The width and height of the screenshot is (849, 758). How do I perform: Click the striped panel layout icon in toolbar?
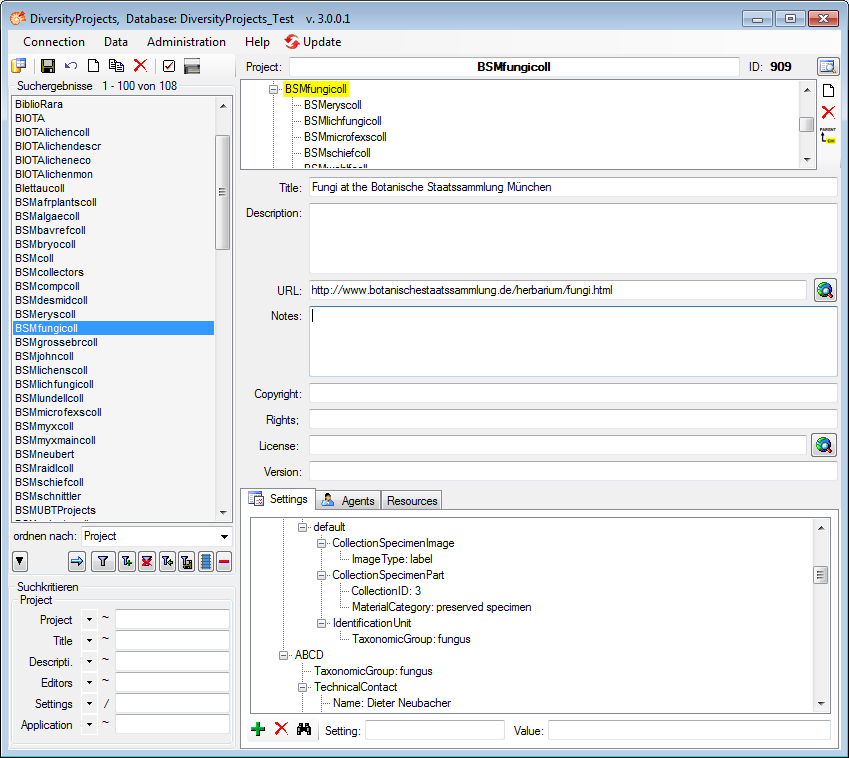click(192, 66)
